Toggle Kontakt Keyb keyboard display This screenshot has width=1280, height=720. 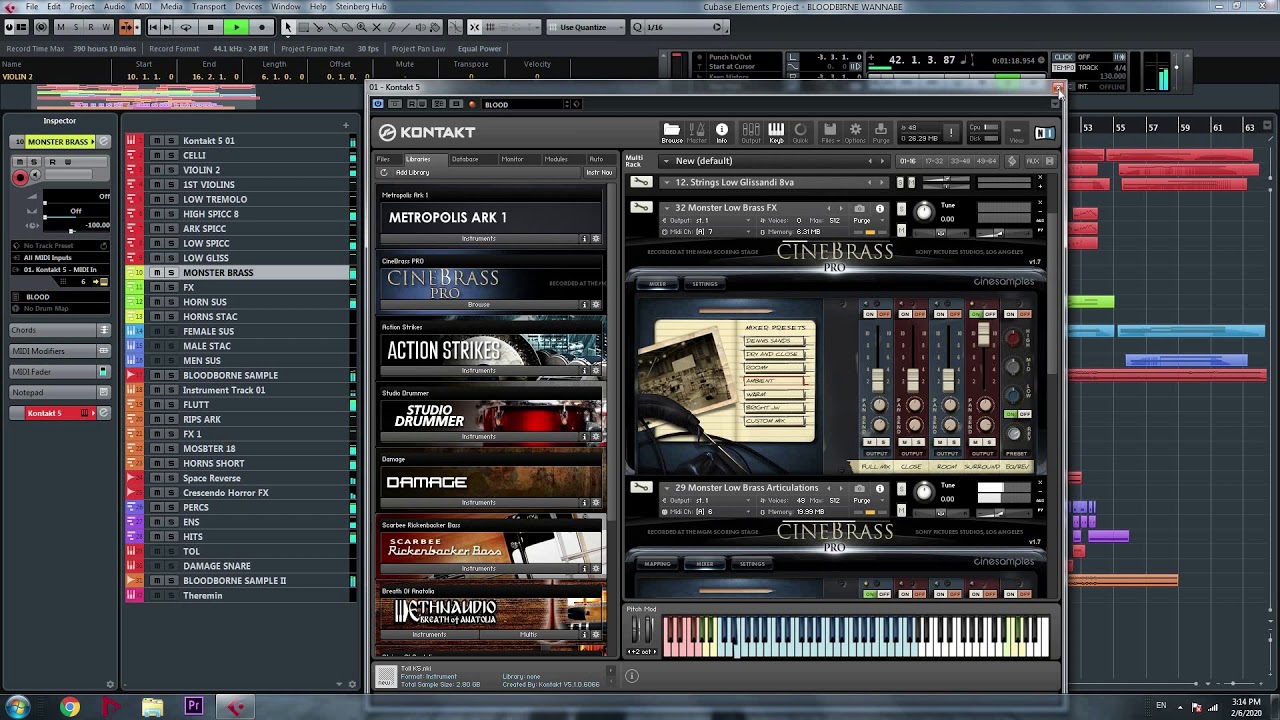[x=776, y=132]
